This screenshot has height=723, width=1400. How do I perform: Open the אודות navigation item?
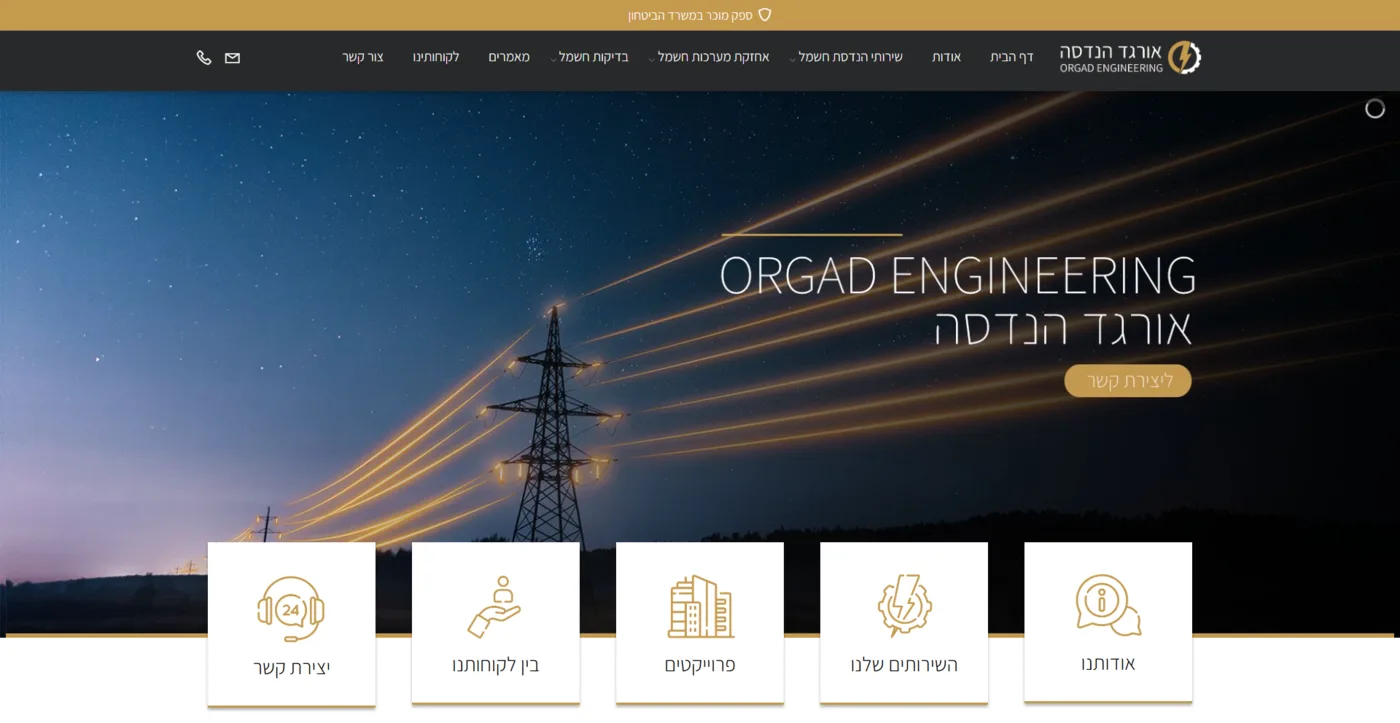946,58
